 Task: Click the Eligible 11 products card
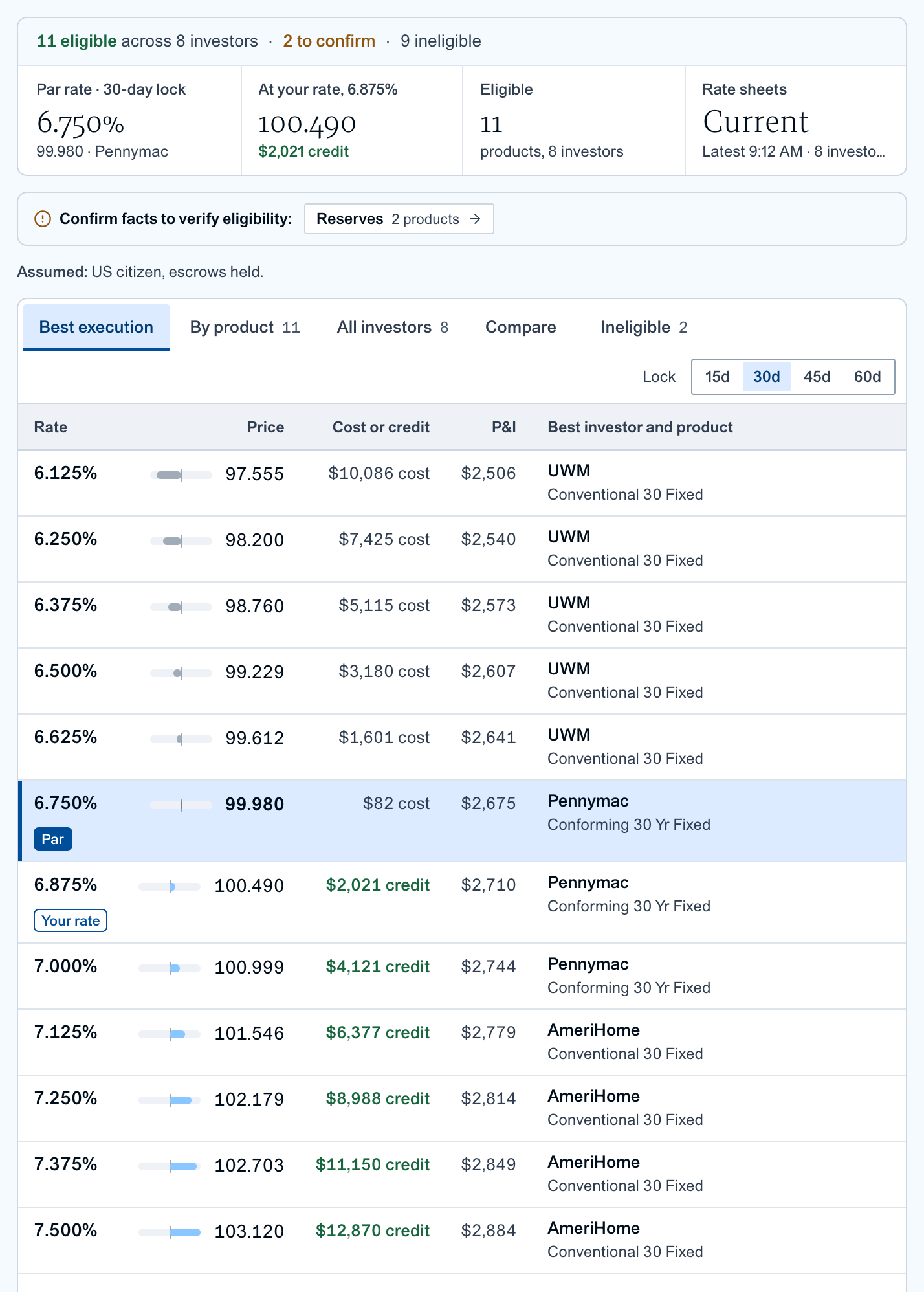(x=574, y=120)
